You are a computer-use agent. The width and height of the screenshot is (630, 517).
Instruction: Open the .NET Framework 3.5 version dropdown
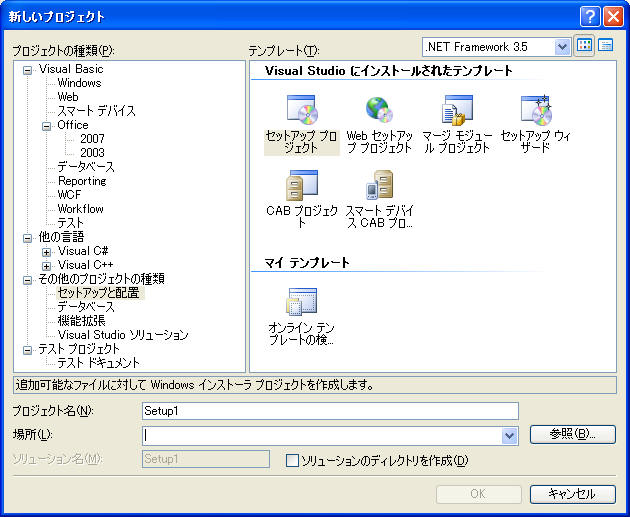point(562,47)
